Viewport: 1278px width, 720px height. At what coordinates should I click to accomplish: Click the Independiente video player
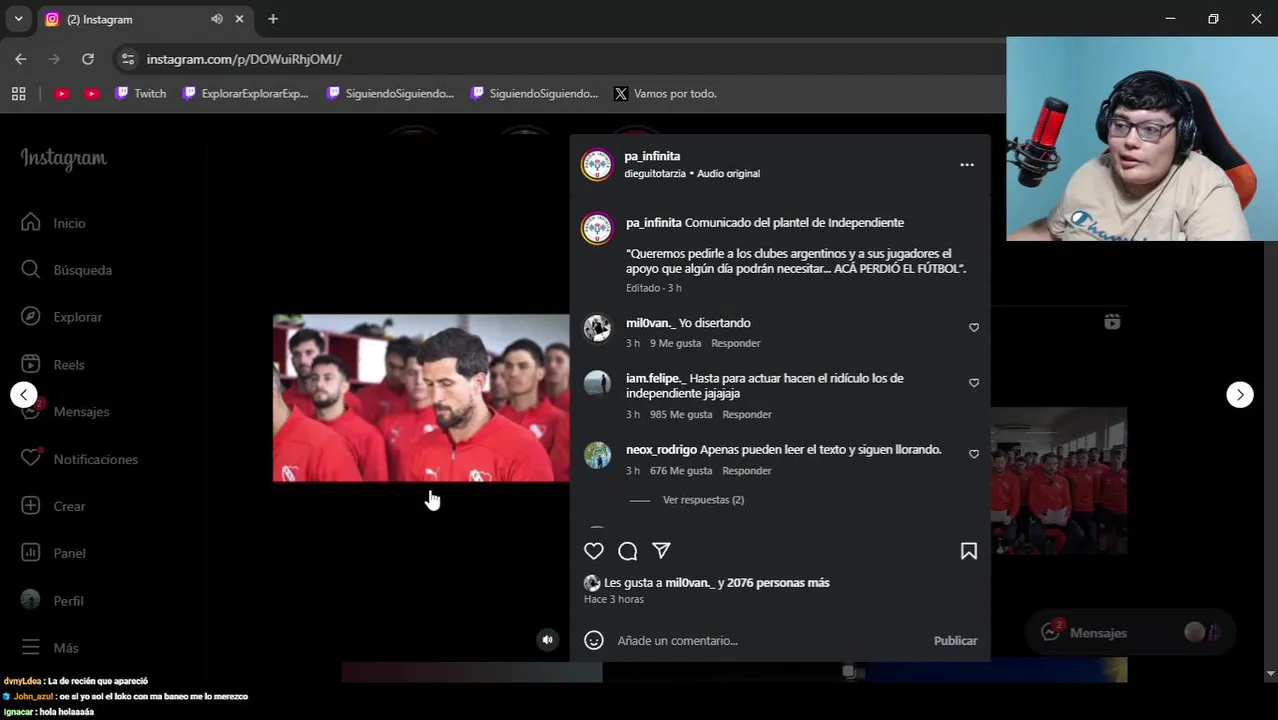pyautogui.click(x=421, y=398)
